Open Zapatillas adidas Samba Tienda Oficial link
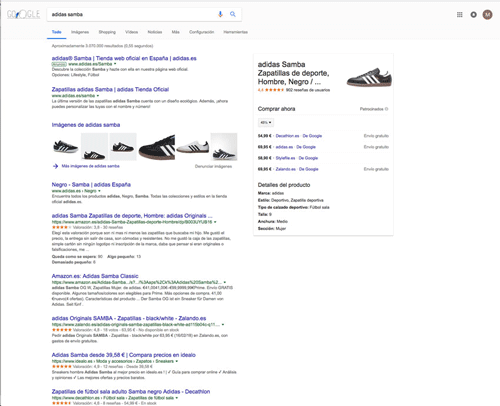The height and width of the screenshot is (406, 500). 110,89
